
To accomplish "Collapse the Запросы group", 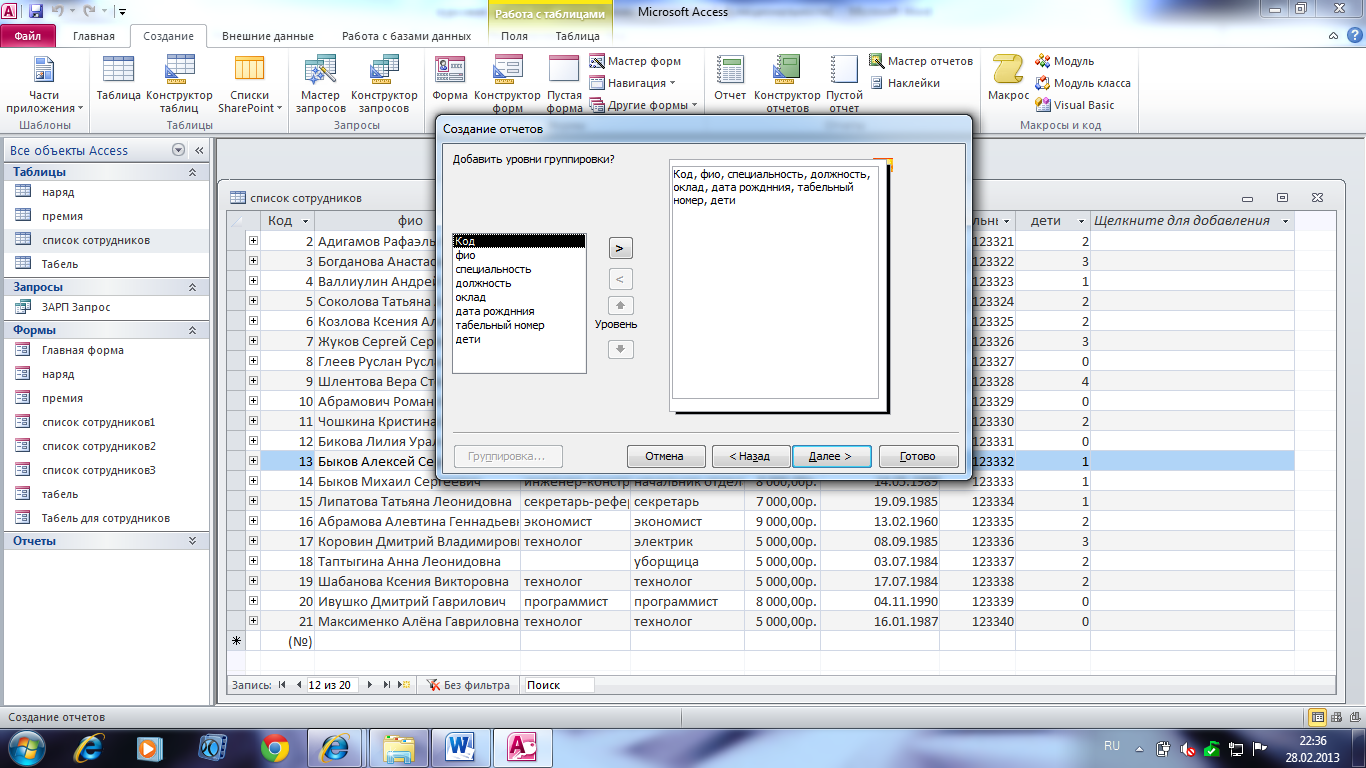I will [192, 287].
